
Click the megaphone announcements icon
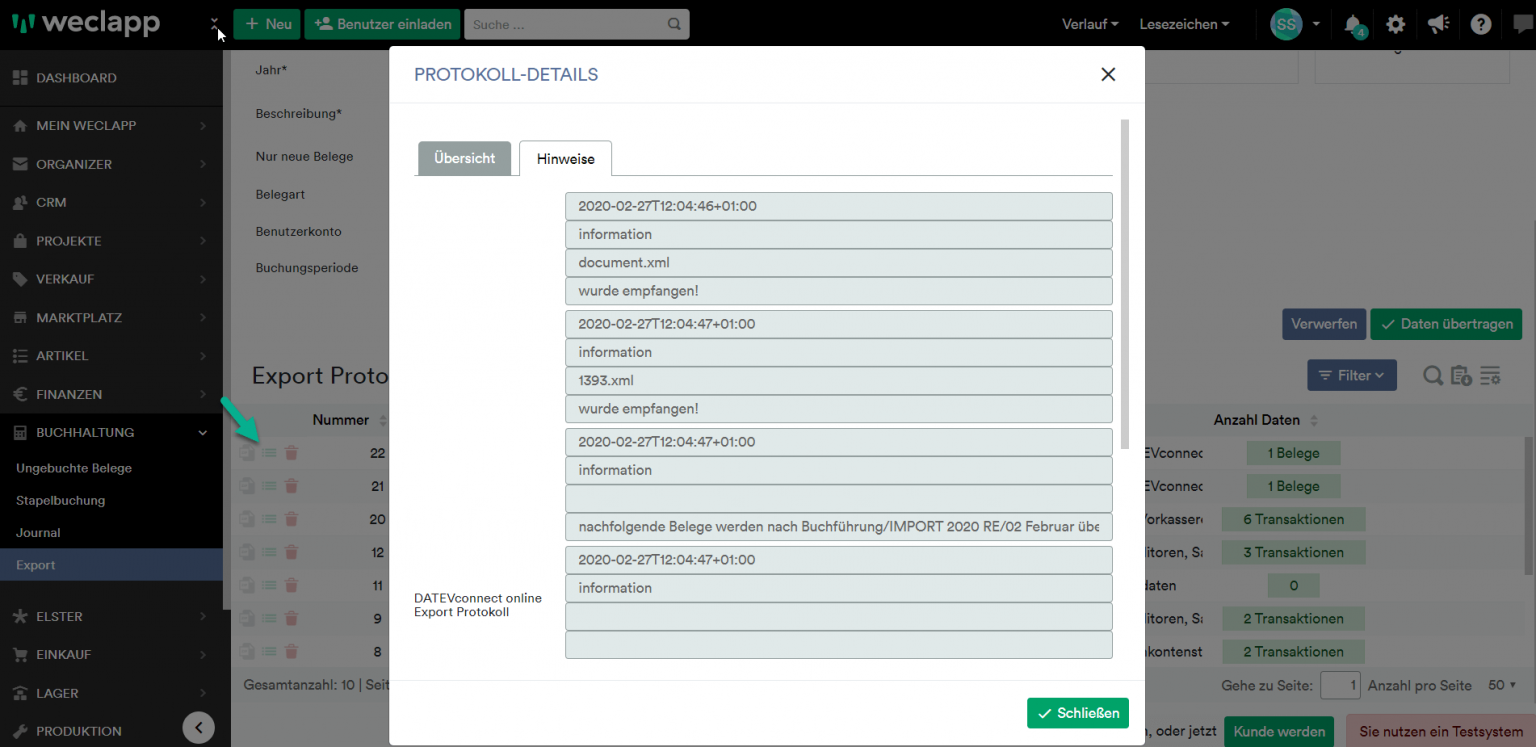pos(1438,24)
